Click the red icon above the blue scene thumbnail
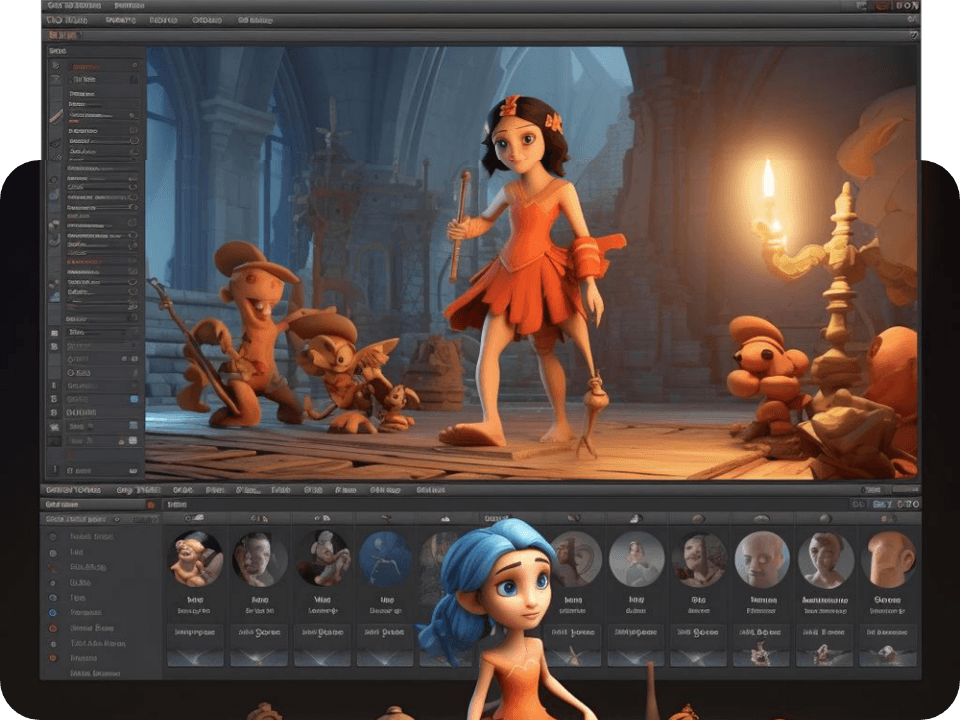The height and width of the screenshot is (720, 960). (x=385, y=518)
